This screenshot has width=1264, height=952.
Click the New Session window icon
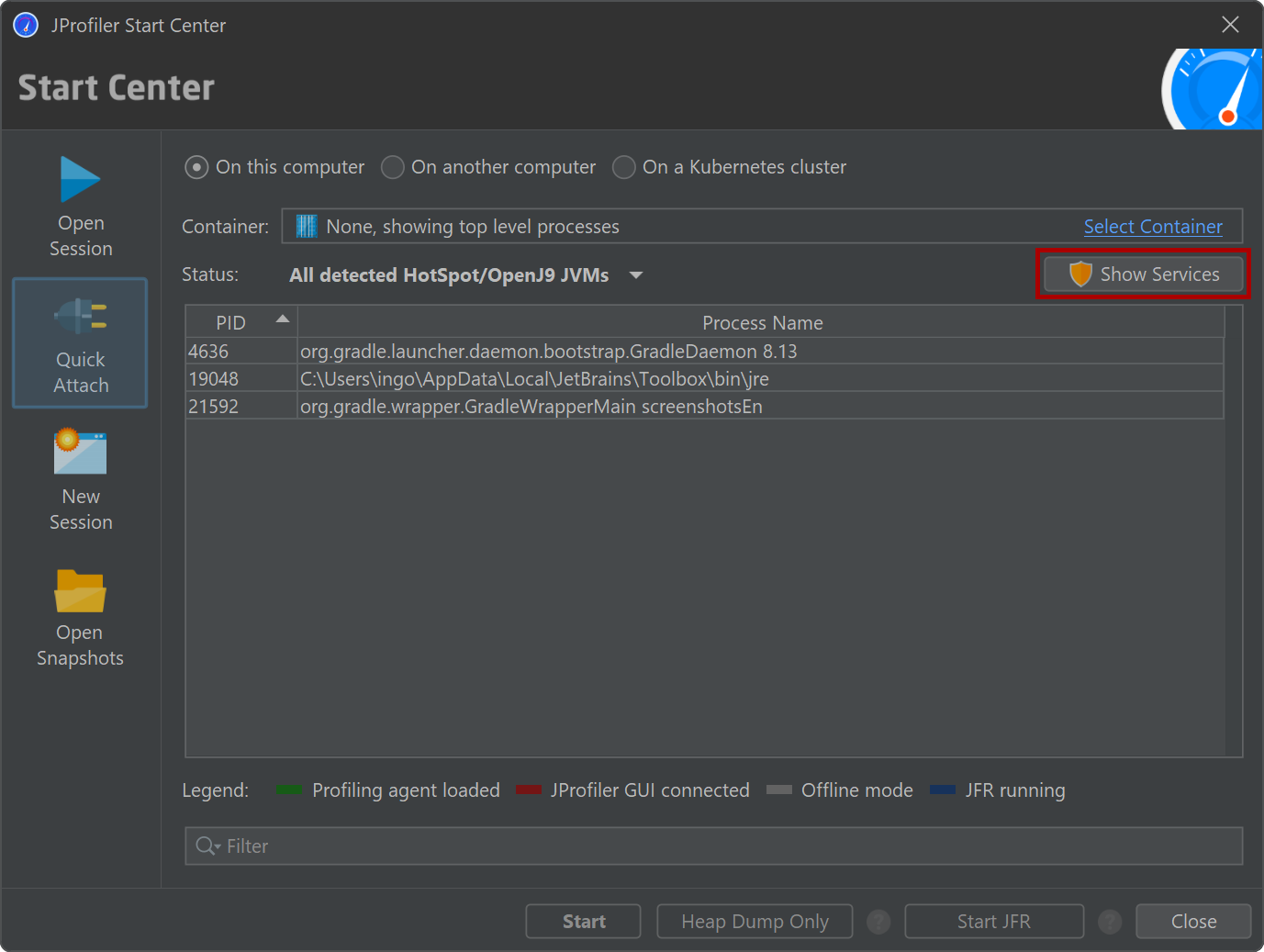(x=80, y=453)
